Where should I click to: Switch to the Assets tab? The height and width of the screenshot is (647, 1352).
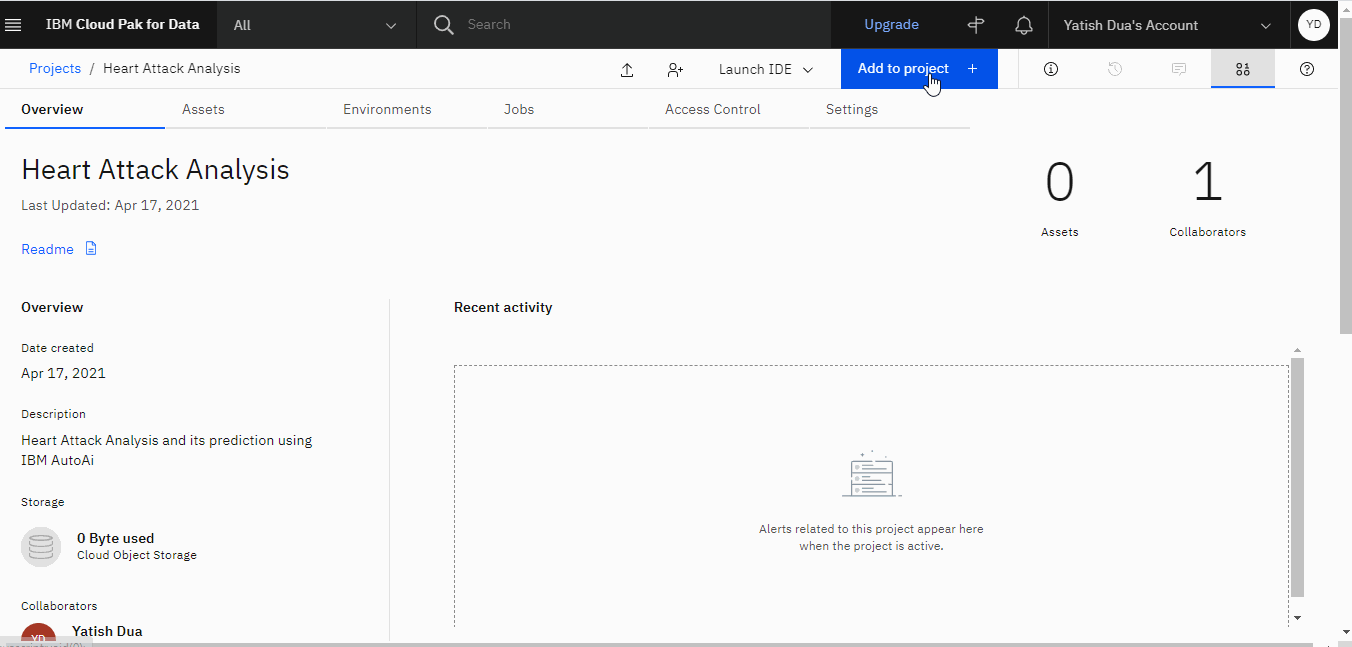[246, 110]
